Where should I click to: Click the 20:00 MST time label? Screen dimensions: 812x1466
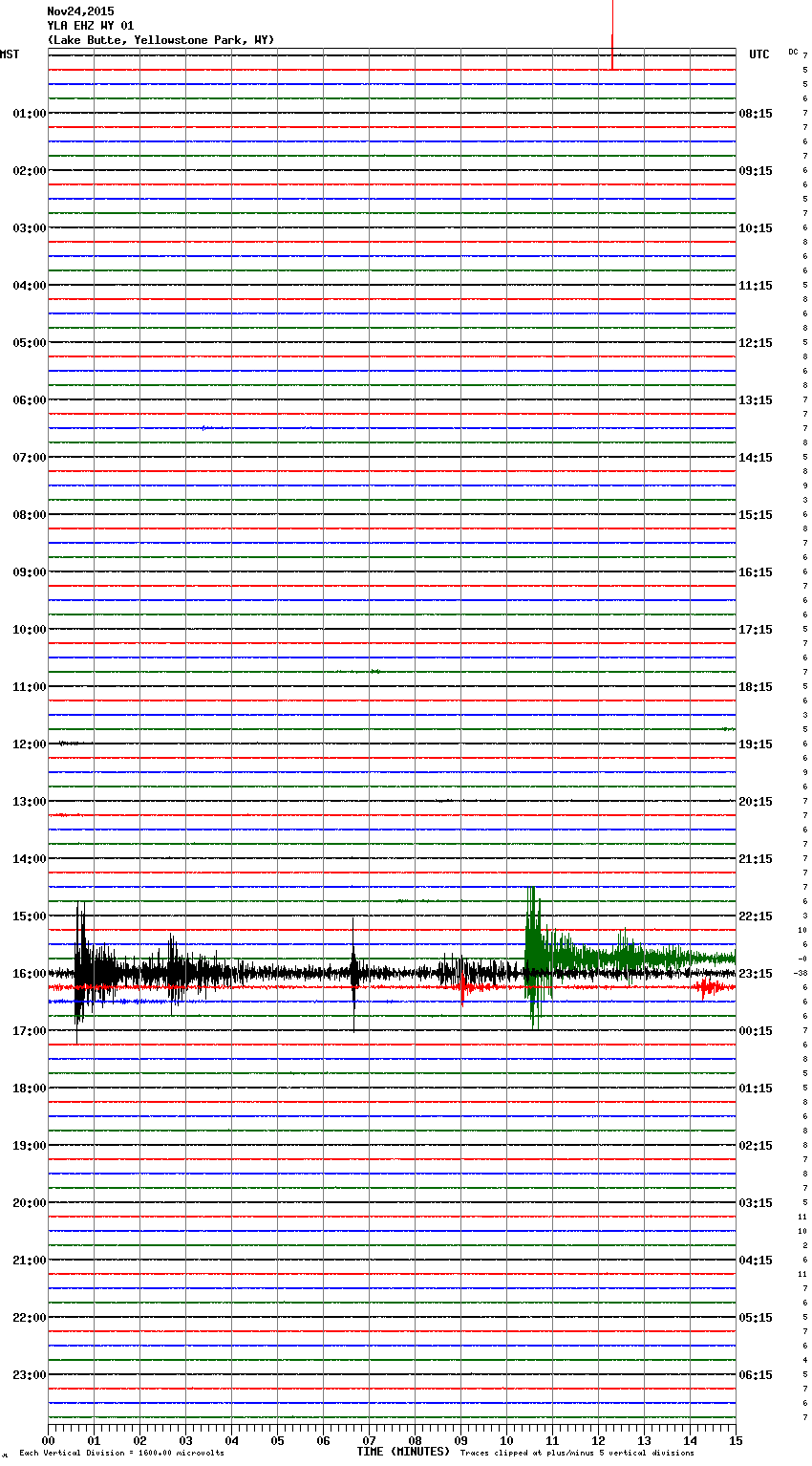[x=29, y=1203]
